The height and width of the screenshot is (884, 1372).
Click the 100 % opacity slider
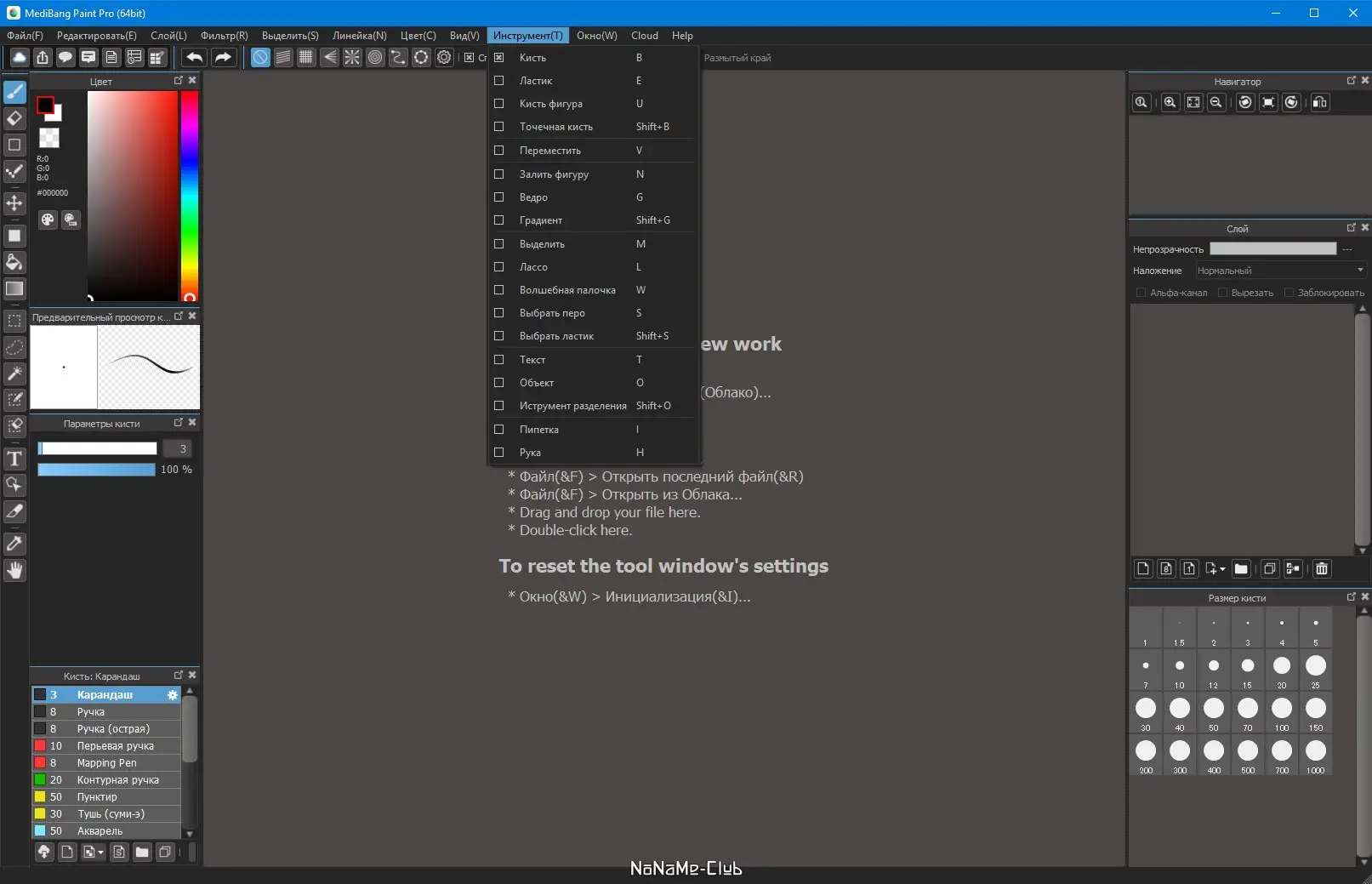pos(96,470)
